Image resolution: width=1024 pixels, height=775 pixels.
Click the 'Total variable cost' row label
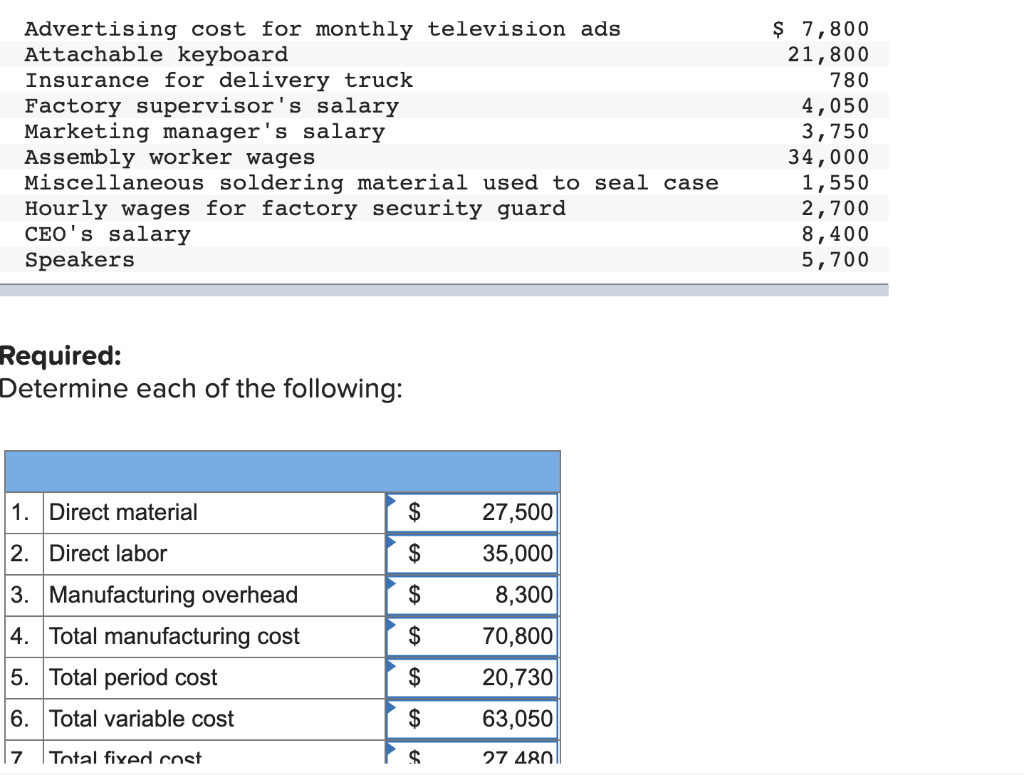142,718
